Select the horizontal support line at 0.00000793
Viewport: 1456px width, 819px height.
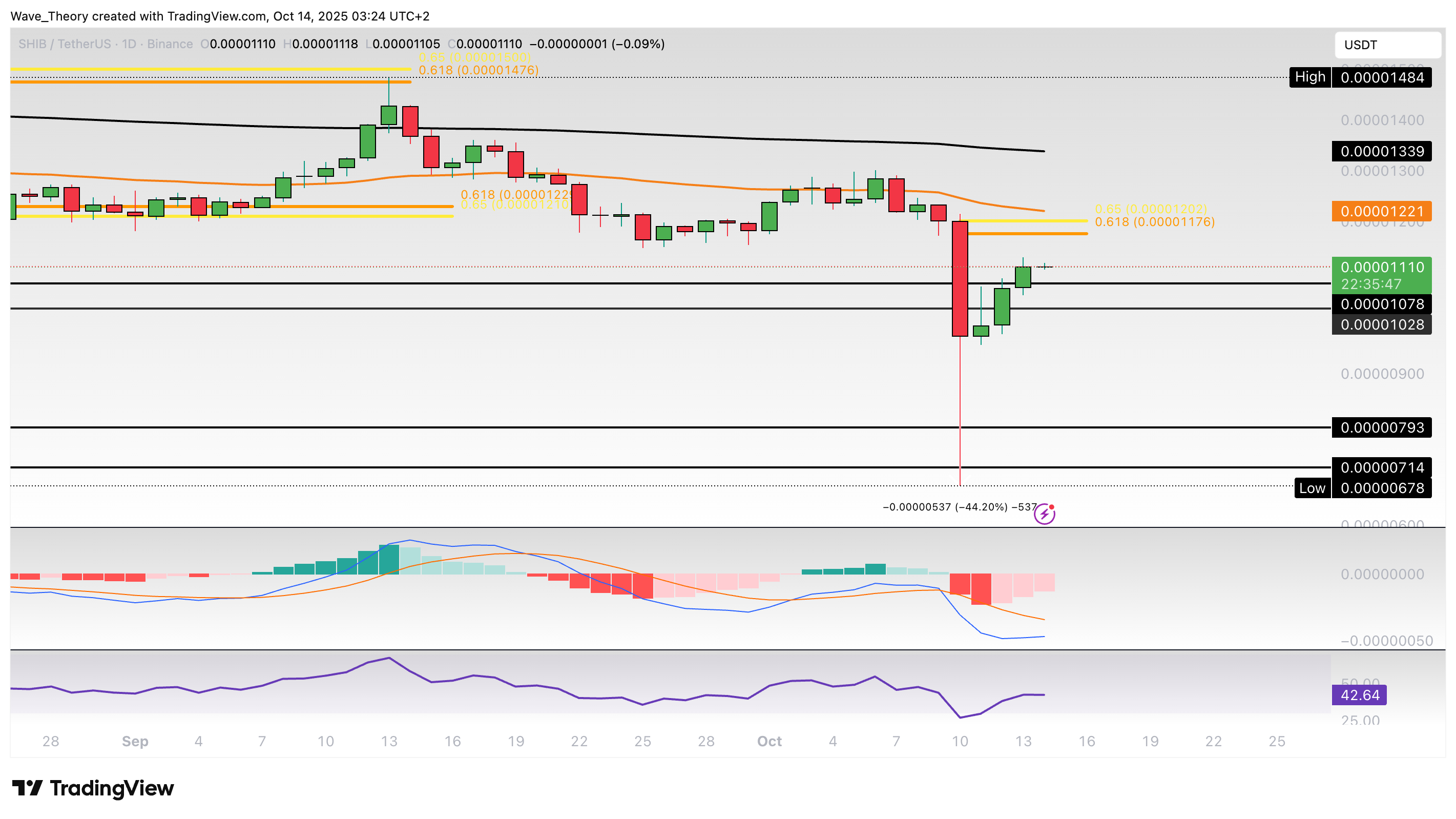click(x=565, y=427)
